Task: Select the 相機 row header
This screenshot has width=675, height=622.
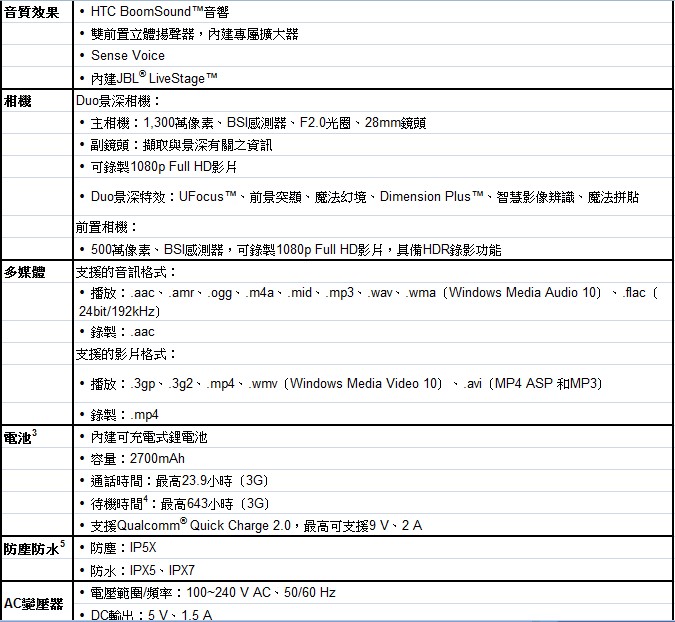Action: pos(18,102)
